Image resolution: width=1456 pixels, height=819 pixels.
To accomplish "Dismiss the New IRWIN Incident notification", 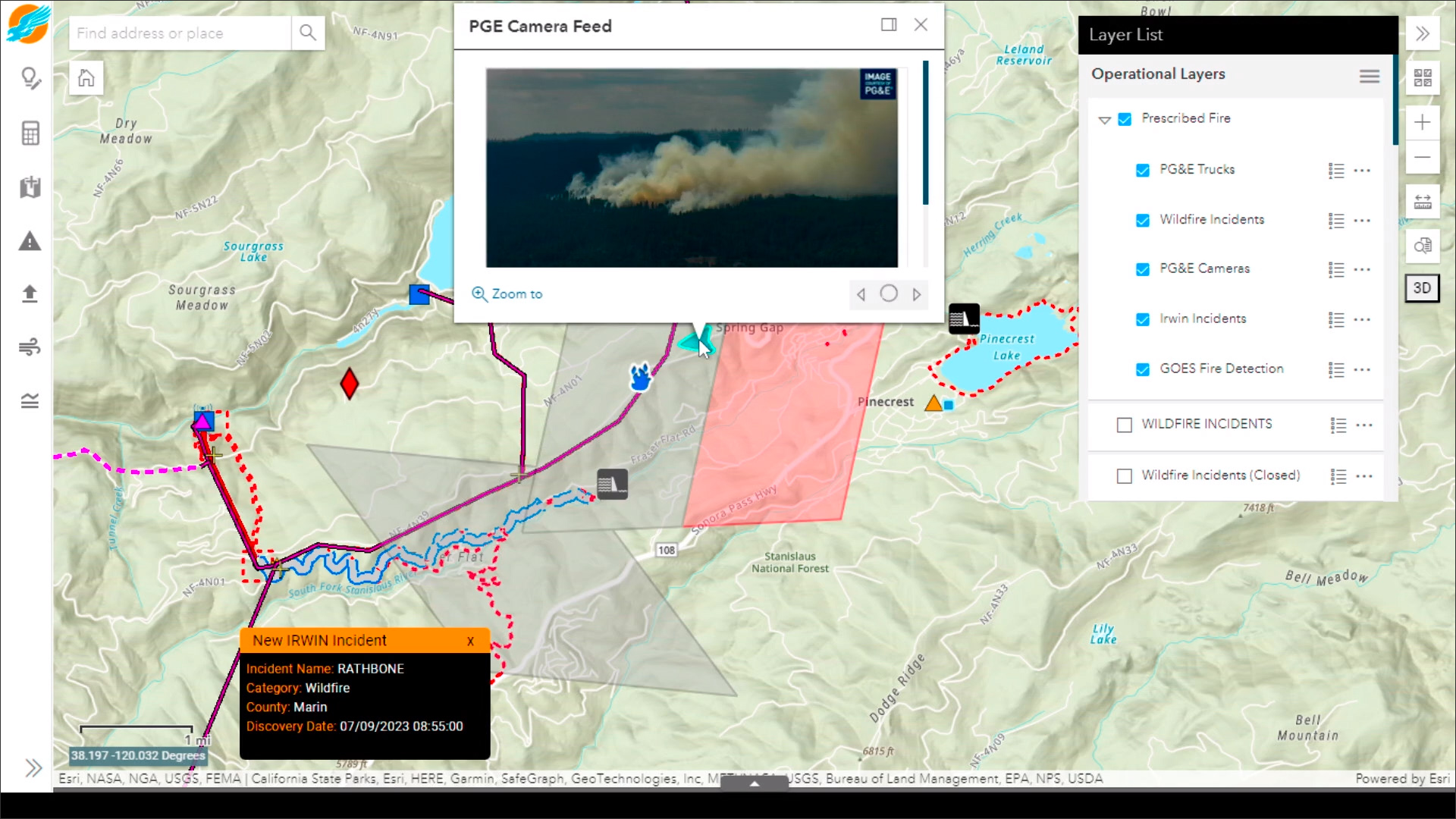I will tap(470, 641).
